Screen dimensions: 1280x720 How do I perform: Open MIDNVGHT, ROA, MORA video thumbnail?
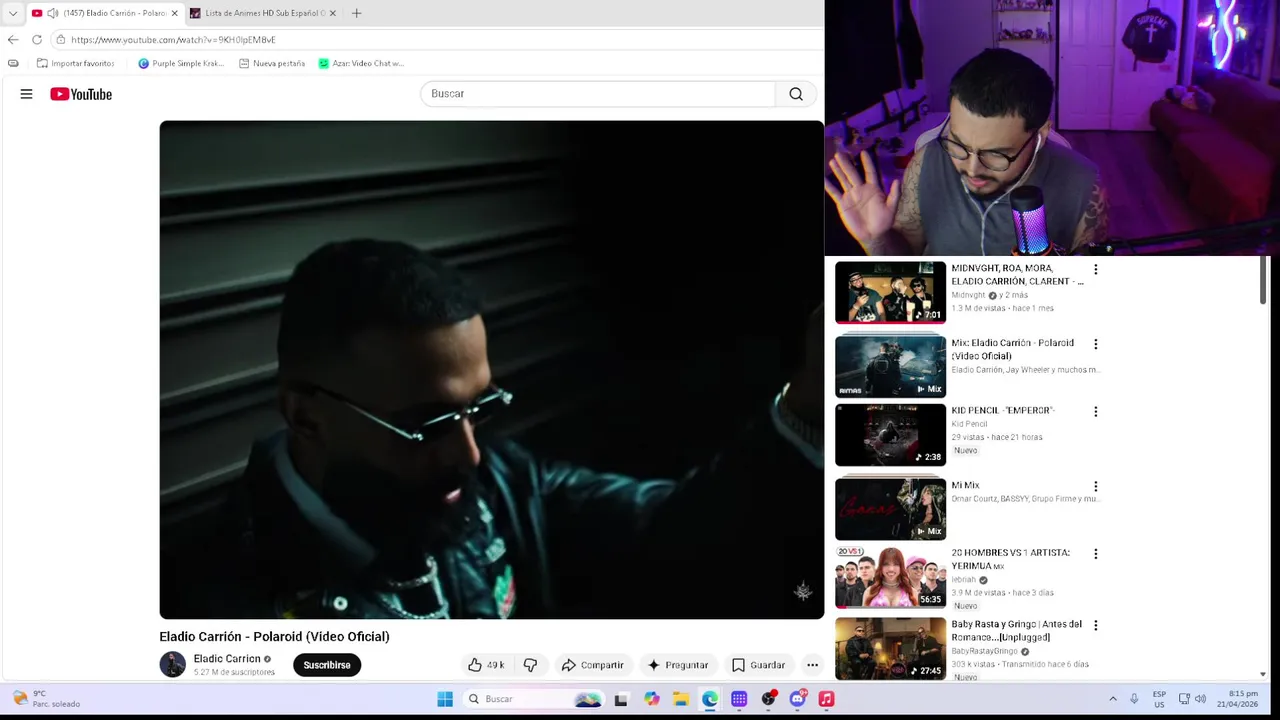coord(890,292)
